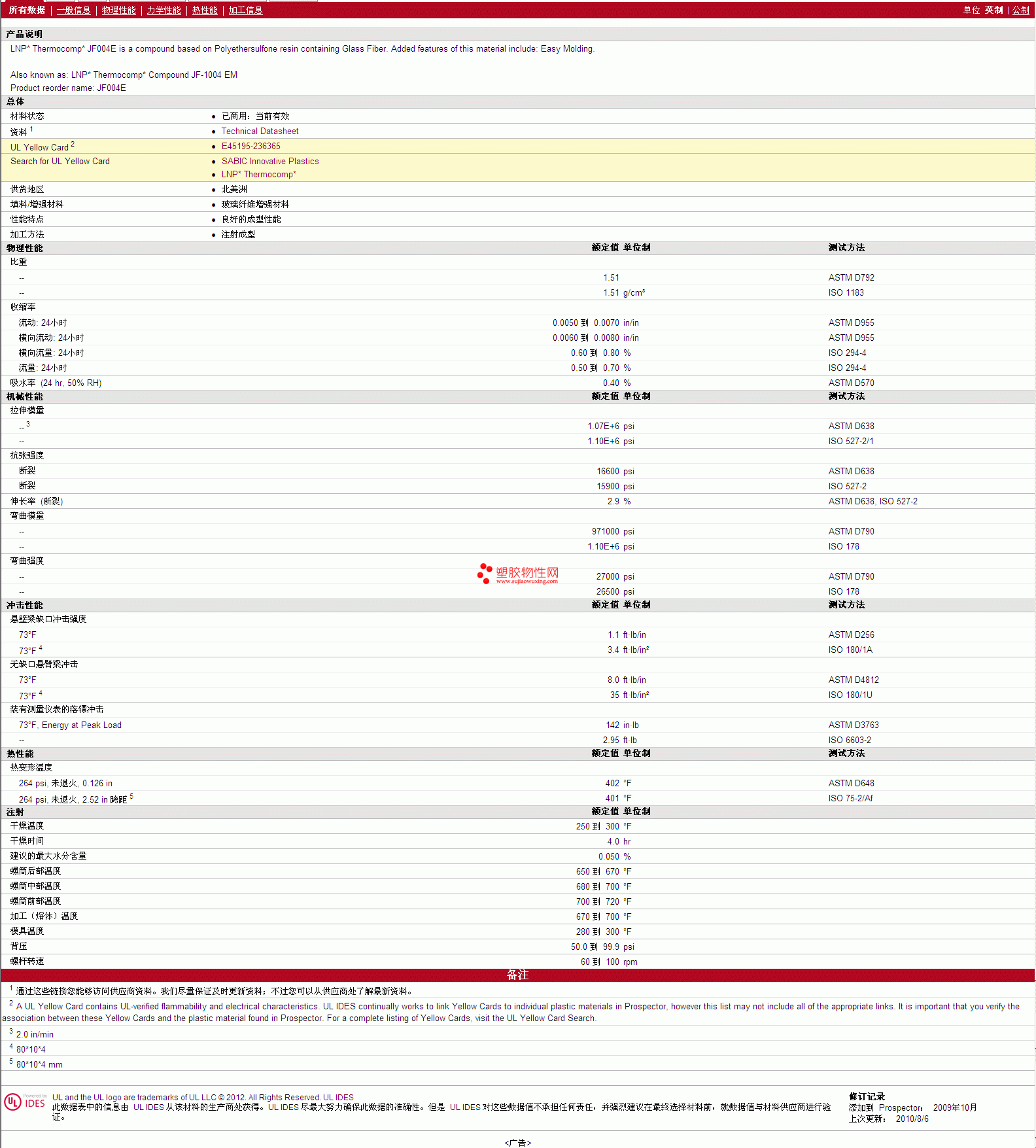Open the Technical Datasheet link

pyautogui.click(x=260, y=131)
